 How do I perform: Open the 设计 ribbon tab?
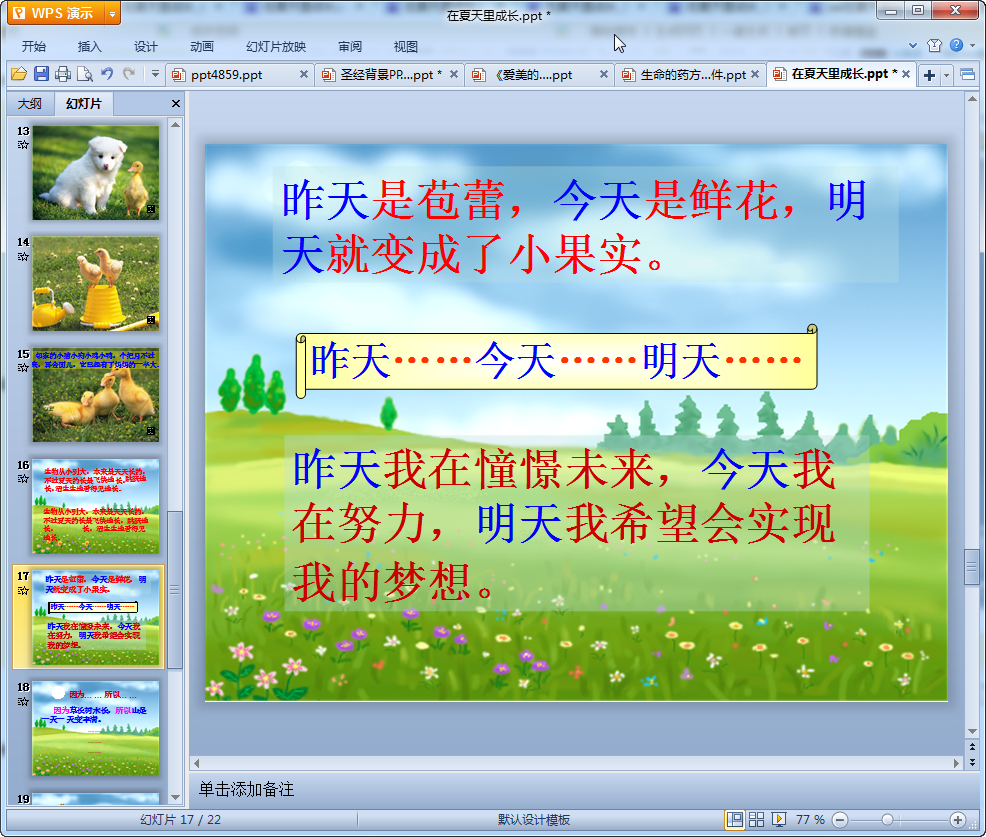coord(145,47)
